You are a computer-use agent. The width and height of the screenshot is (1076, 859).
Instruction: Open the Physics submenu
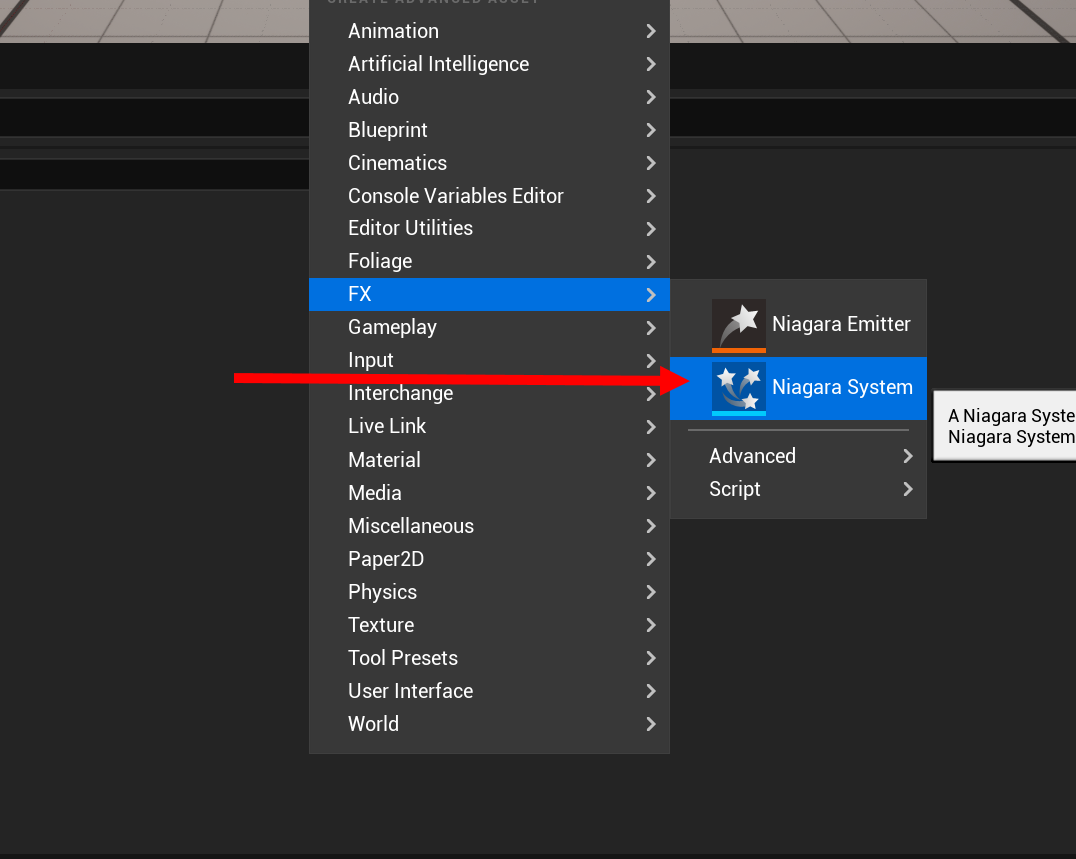pyautogui.click(x=489, y=591)
